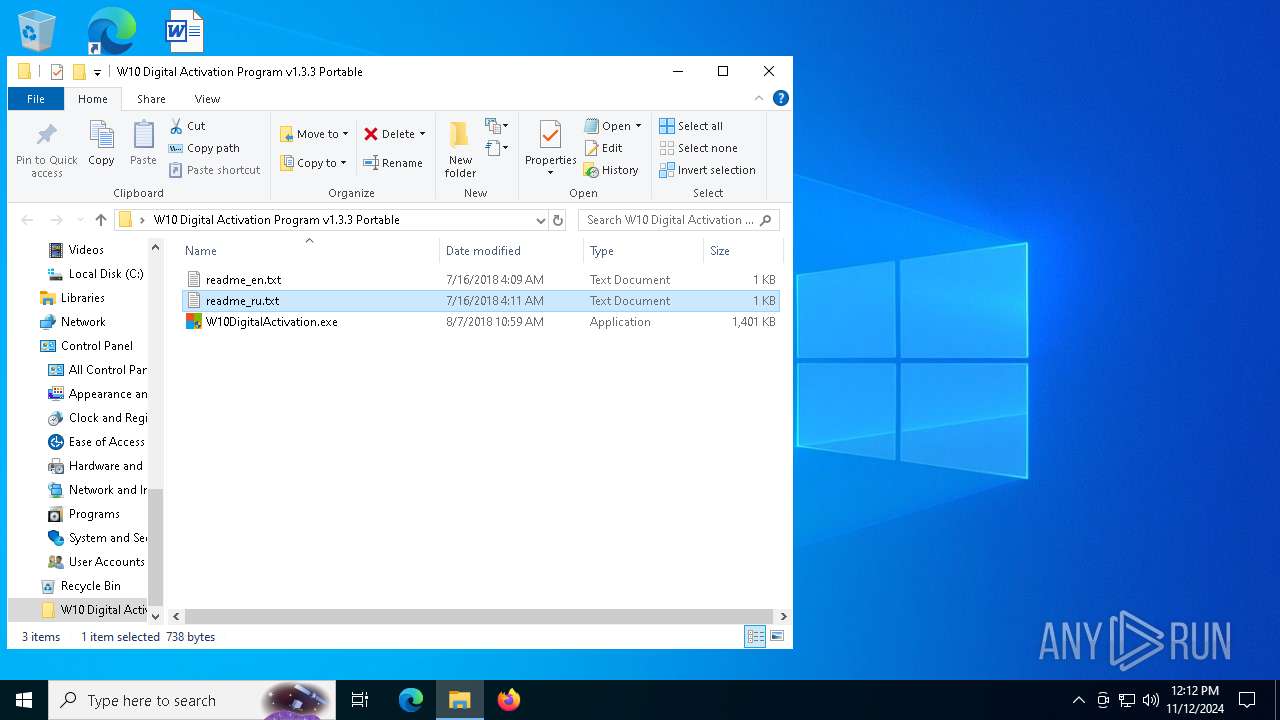This screenshot has height=720, width=1280.
Task: Select Control Panel in navigation pane
Action: click(96, 346)
